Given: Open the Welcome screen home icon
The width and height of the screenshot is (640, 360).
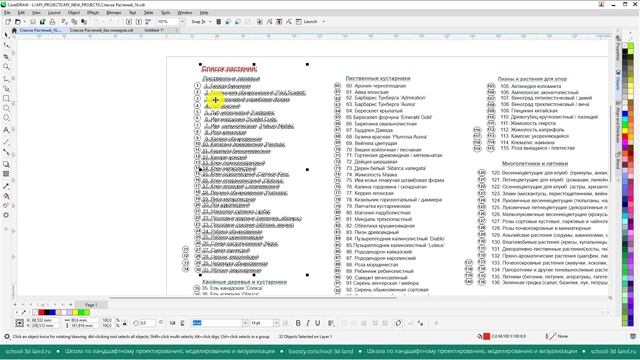Looking at the screenshot, I should click(14, 30).
